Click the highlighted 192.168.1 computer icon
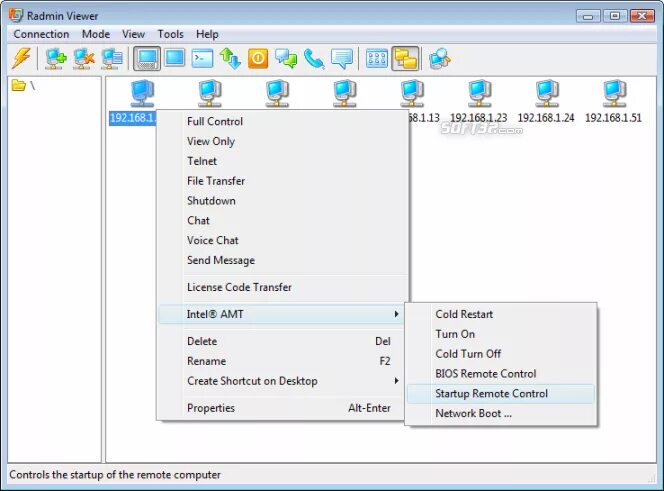Image resolution: width=664 pixels, height=491 pixels. coord(142,93)
